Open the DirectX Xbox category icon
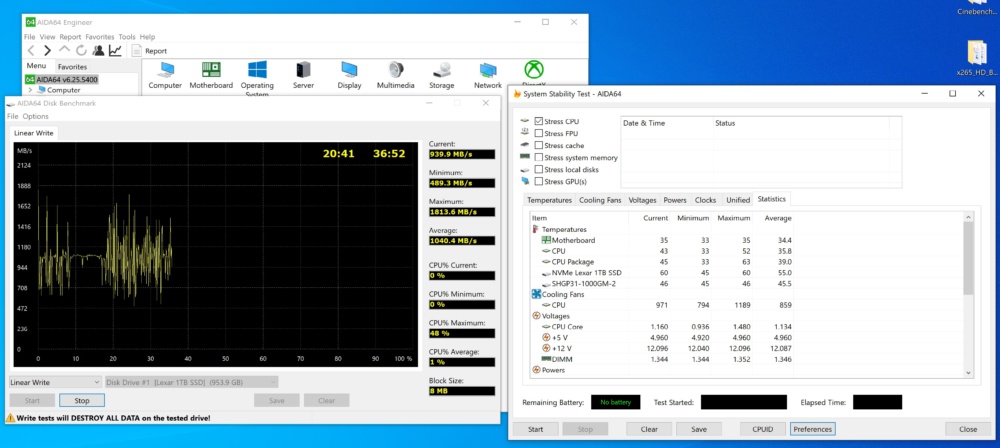This screenshot has height=448, width=1000. pos(534,73)
